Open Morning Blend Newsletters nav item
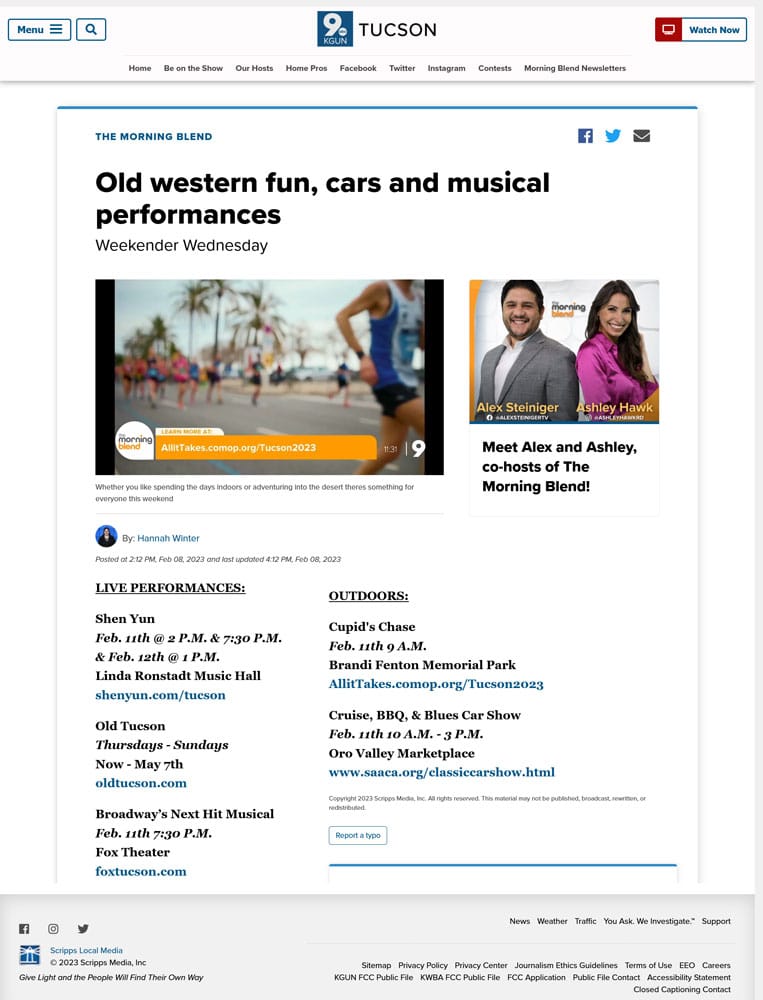 click(575, 68)
